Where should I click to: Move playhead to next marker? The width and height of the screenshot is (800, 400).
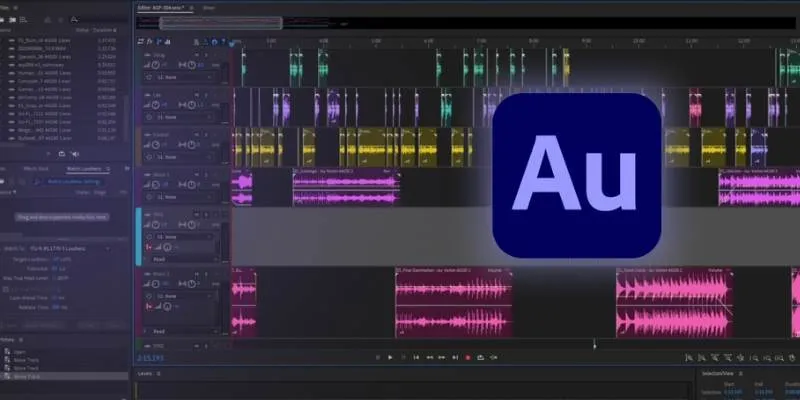coord(455,358)
